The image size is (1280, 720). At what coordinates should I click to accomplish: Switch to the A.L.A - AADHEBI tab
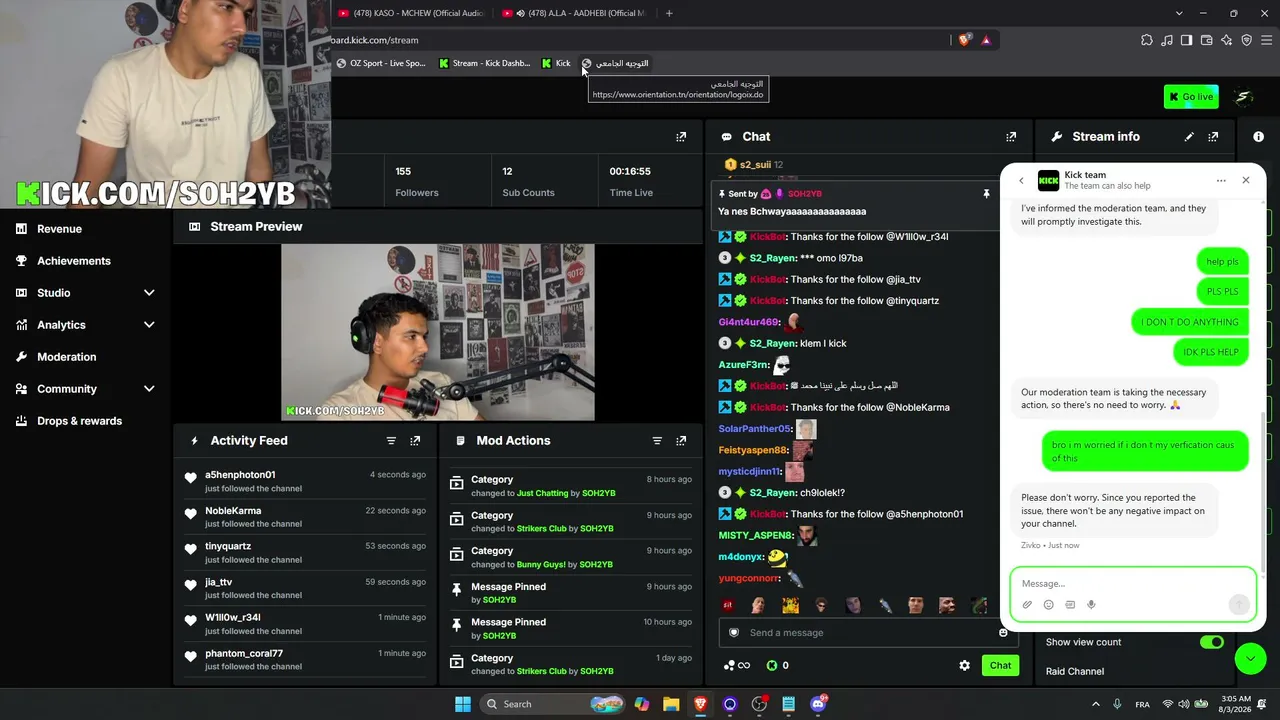tap(574, 13)
